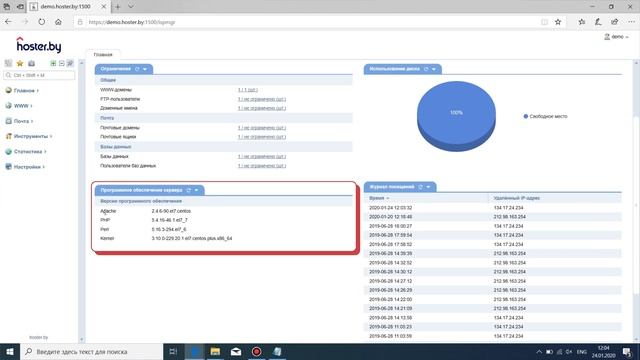Click the blue disk usage pie chart
This screenshot has width=640, height=360.
pos(456,116)
